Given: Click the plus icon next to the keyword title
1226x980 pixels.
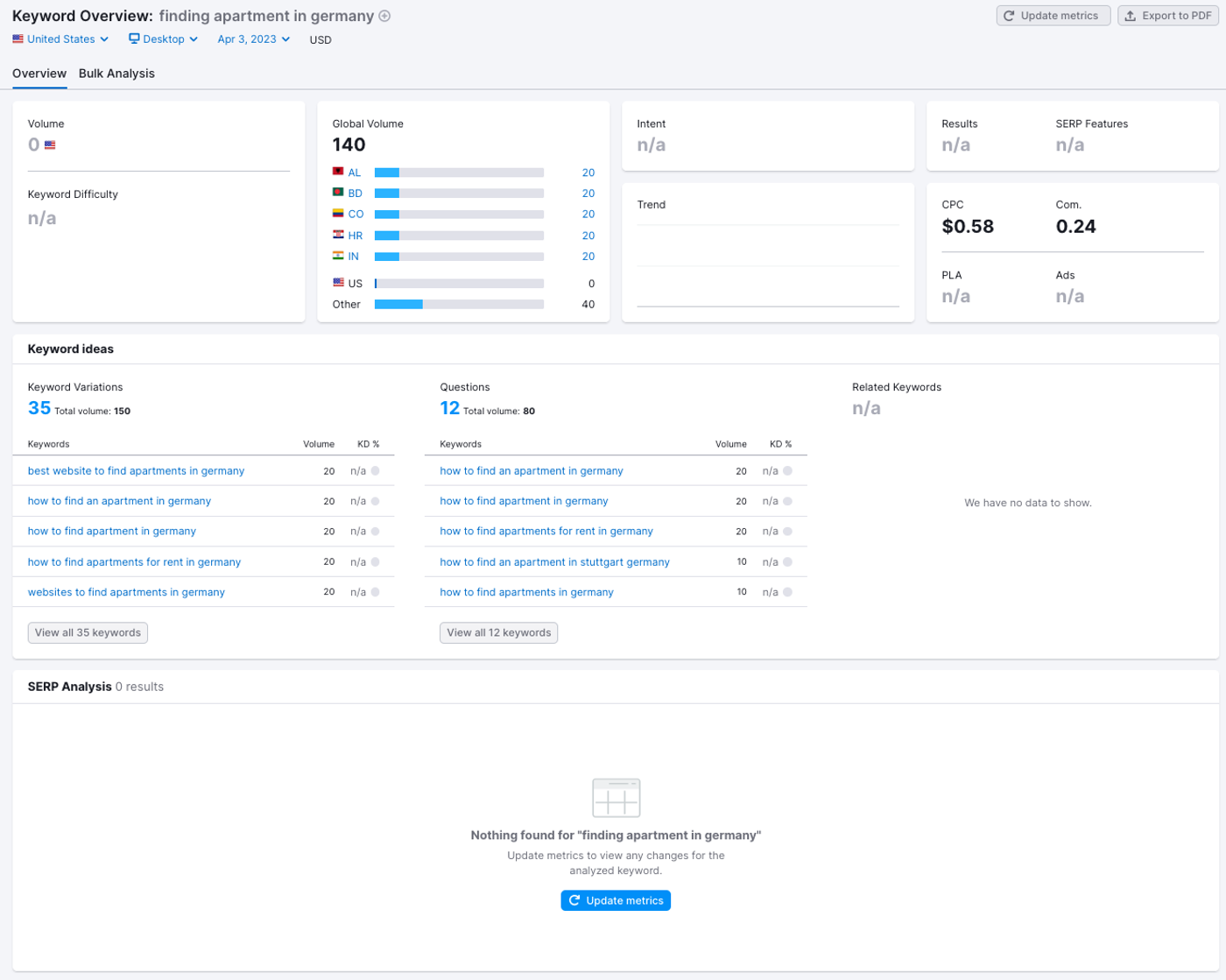Looking at the screenshot, I should point(384,16).
